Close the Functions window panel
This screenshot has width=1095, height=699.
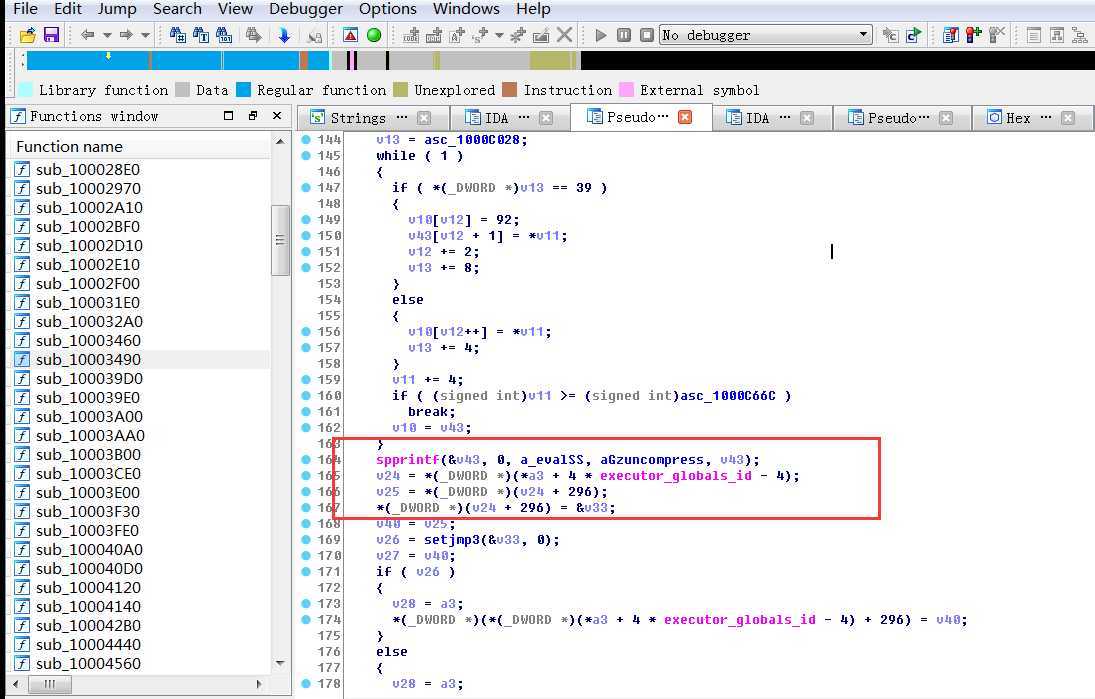click(x=277, y=116)
